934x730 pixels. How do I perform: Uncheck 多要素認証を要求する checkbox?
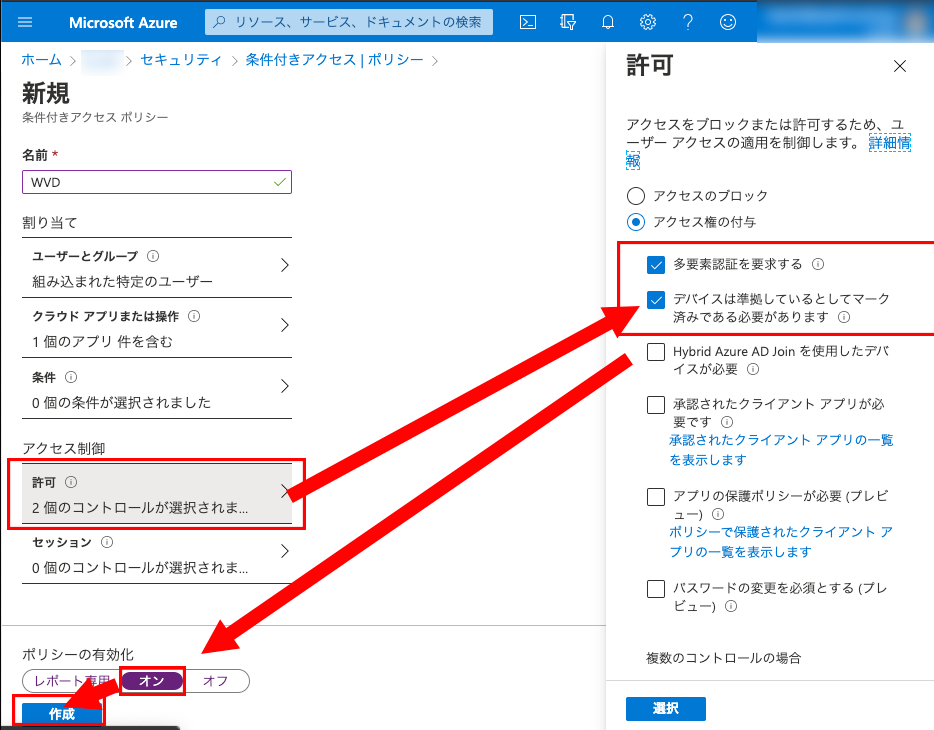[x=656, y=264]
